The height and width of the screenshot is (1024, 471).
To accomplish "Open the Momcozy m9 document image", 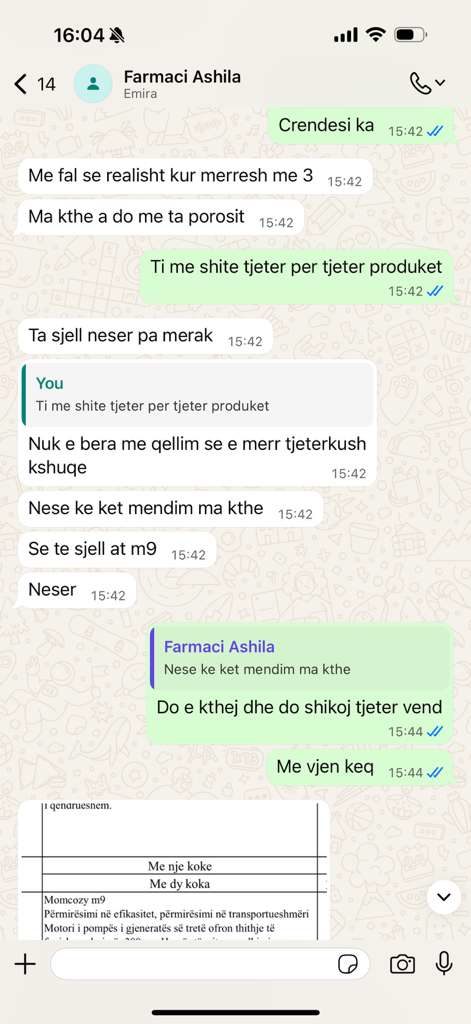I will [x=173, y=870].
